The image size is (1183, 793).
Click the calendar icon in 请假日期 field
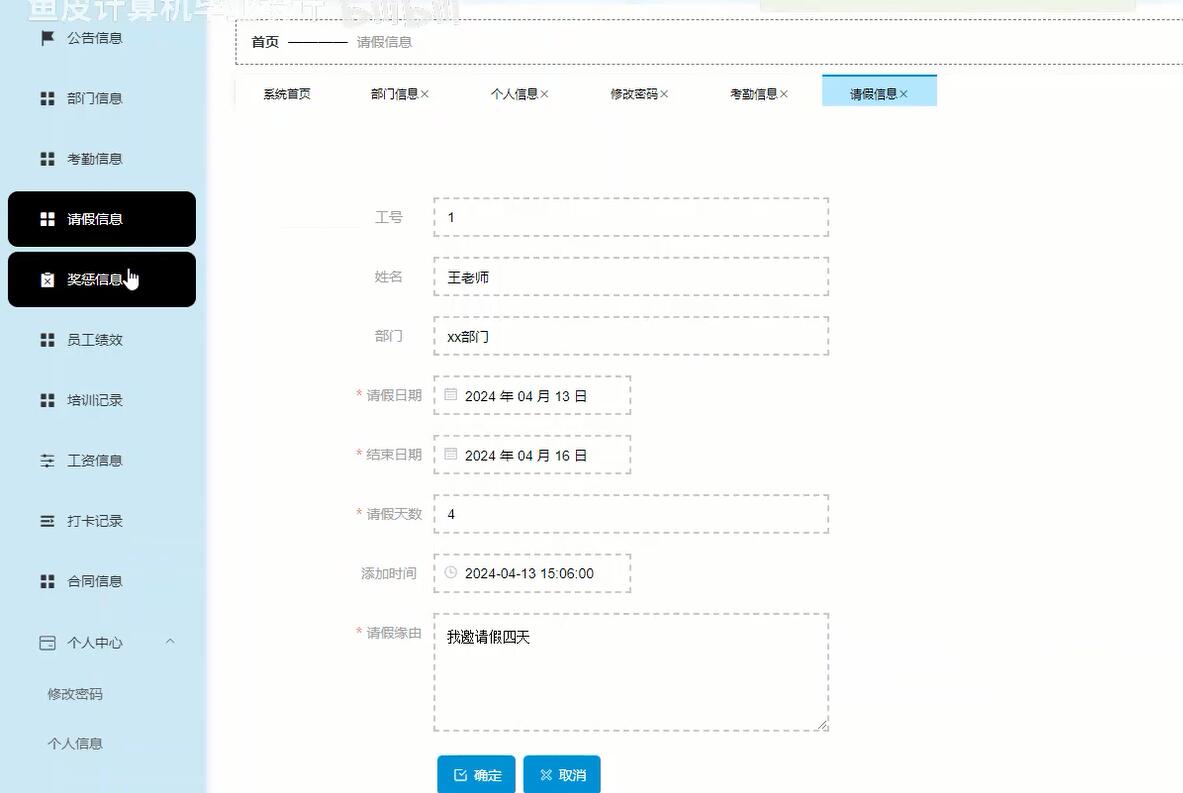[x=450, y=396]
